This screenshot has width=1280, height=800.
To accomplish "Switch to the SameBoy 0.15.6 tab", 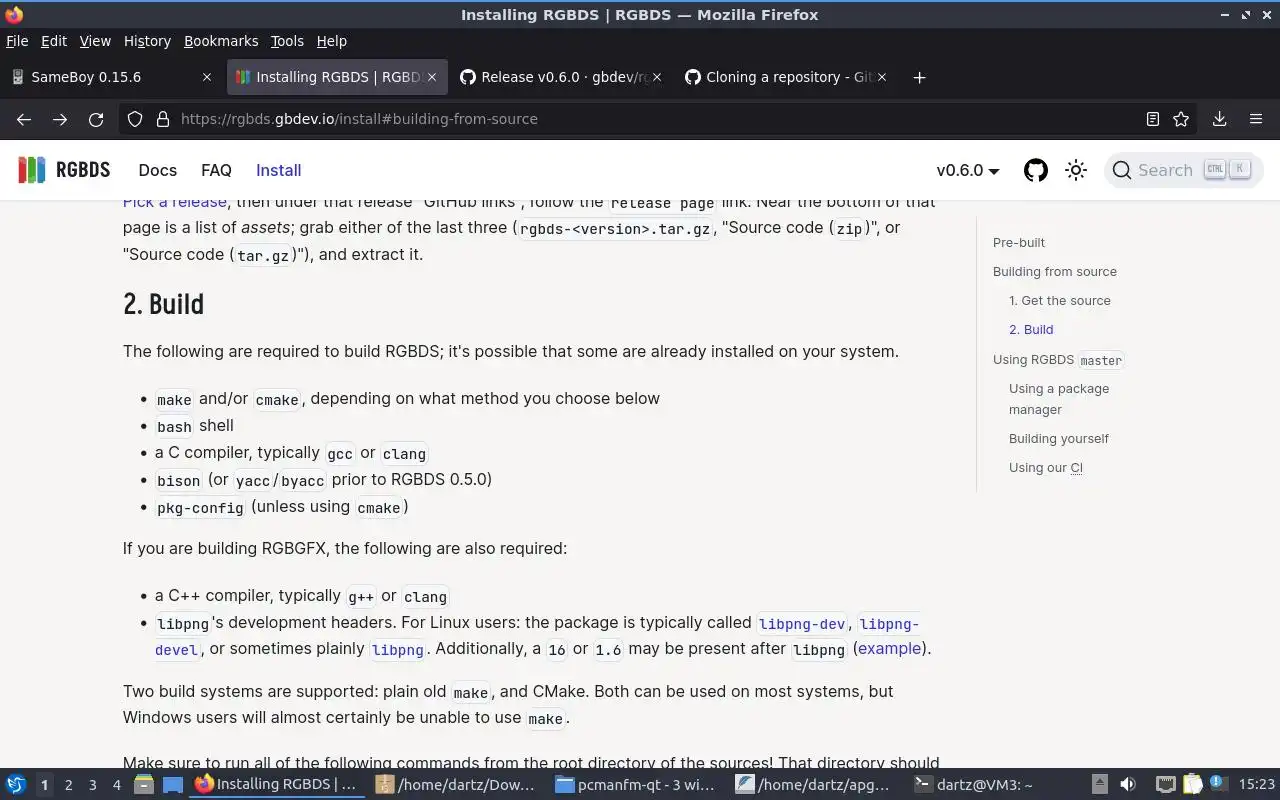I will [110, 77].
